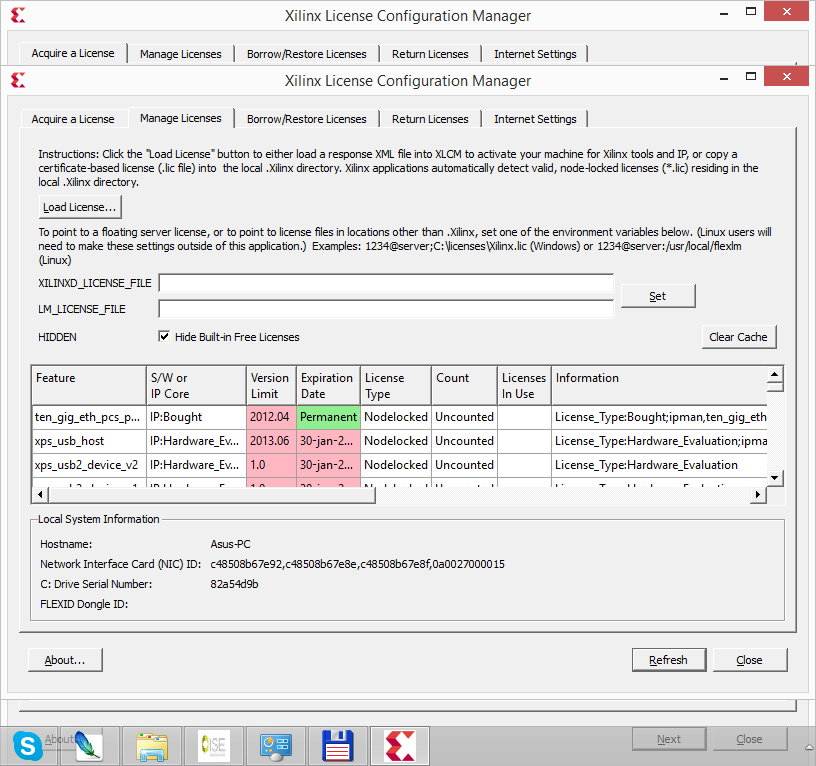Click the Refresh button

pyautogui.click(x=669, y=660)
